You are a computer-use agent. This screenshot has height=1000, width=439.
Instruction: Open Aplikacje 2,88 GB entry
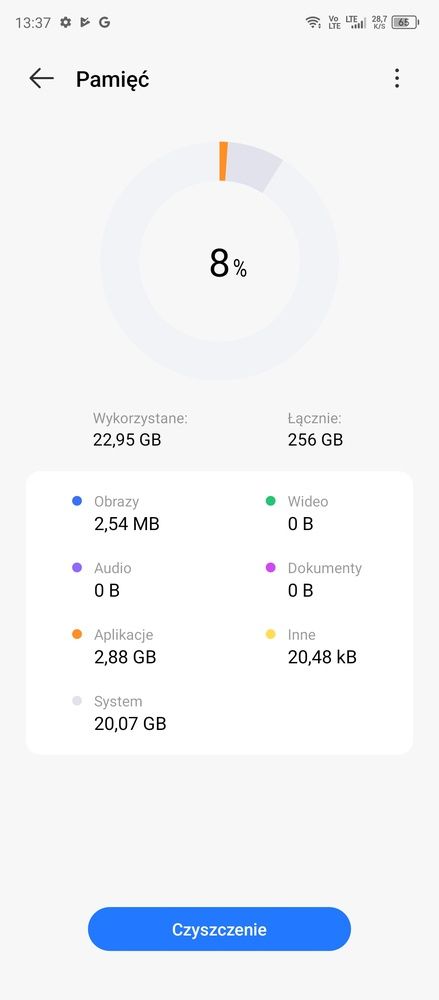coord(115,646)
